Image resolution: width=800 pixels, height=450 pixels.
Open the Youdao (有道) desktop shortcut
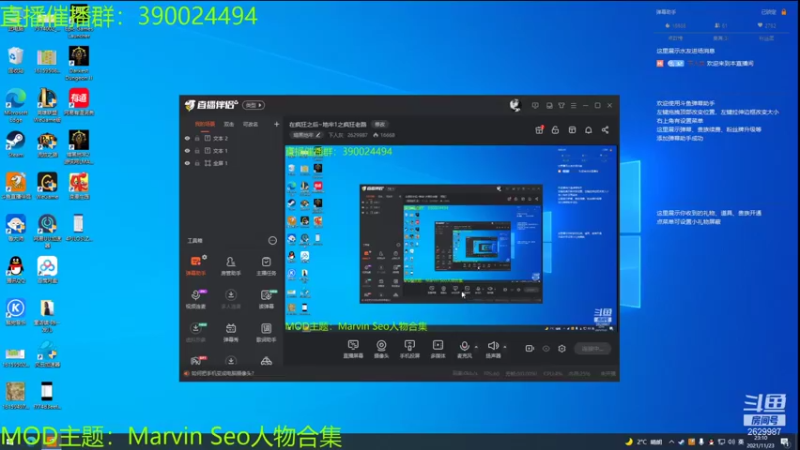pyautogui.click(x=79, y=102)
